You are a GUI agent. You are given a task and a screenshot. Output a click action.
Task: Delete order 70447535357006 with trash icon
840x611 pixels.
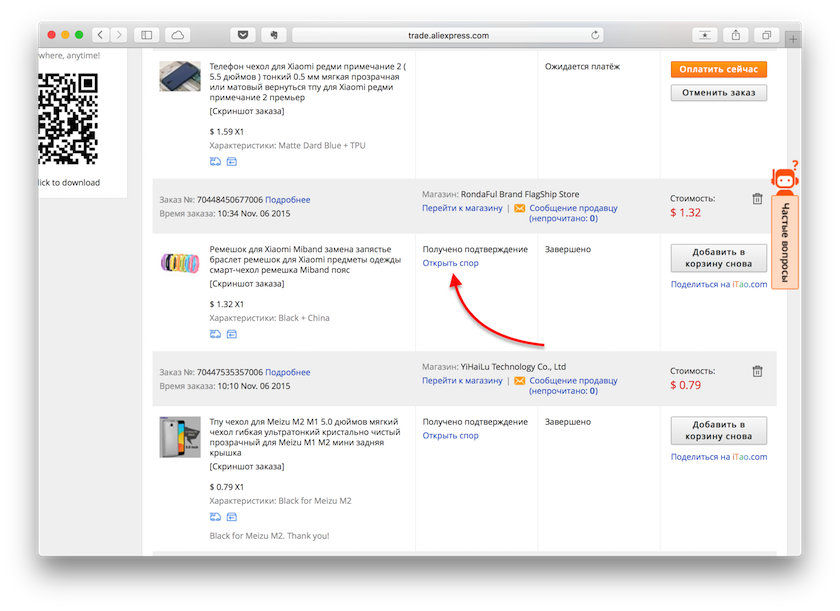[757, 371]
